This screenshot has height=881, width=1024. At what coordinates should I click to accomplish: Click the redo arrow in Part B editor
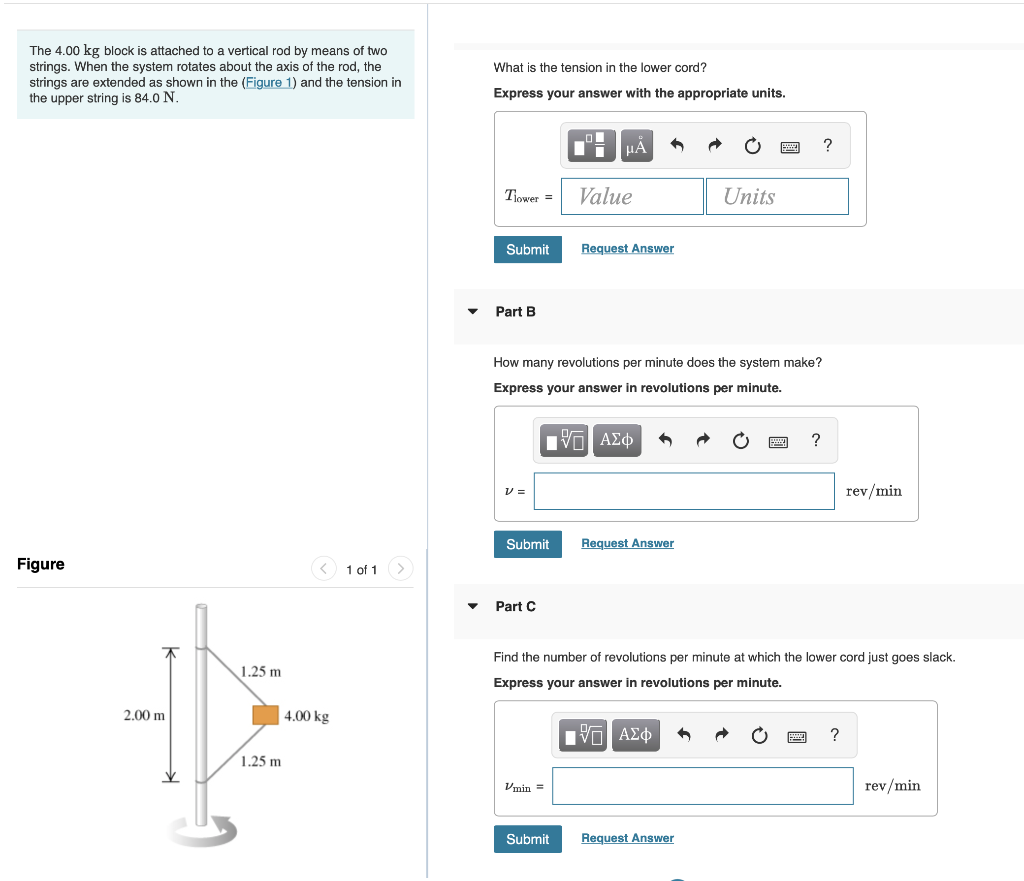point(702,440)
